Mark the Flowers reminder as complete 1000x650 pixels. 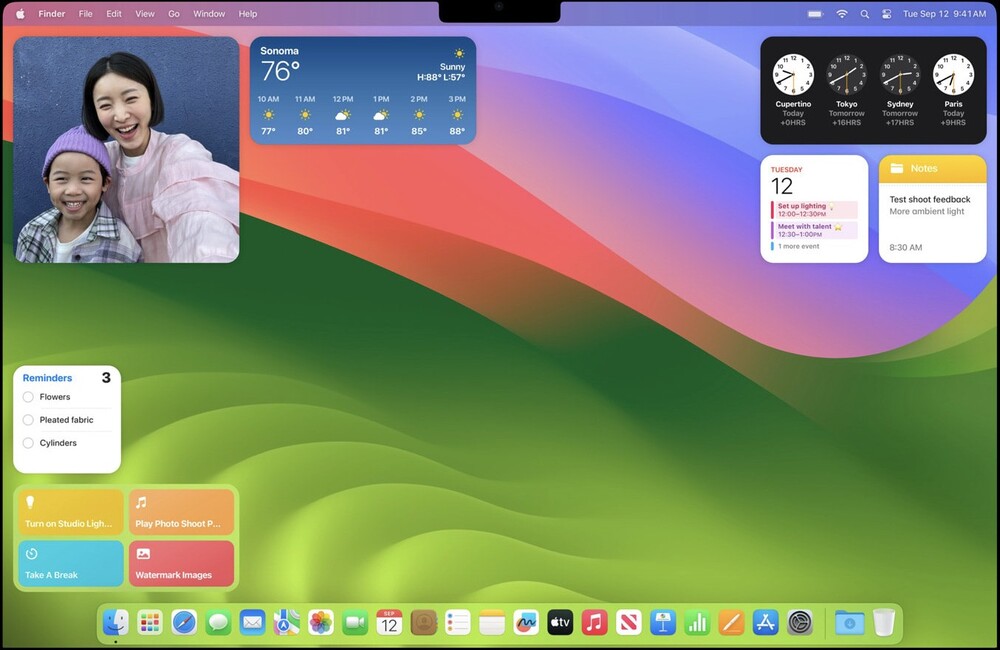[x=28, y=397]
